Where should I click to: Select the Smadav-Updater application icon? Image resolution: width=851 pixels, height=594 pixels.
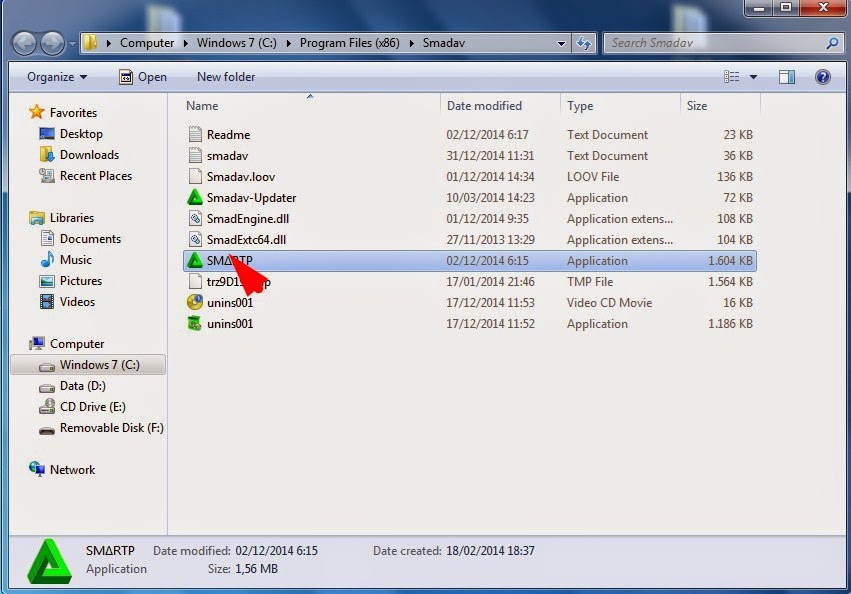pos(195,198)
